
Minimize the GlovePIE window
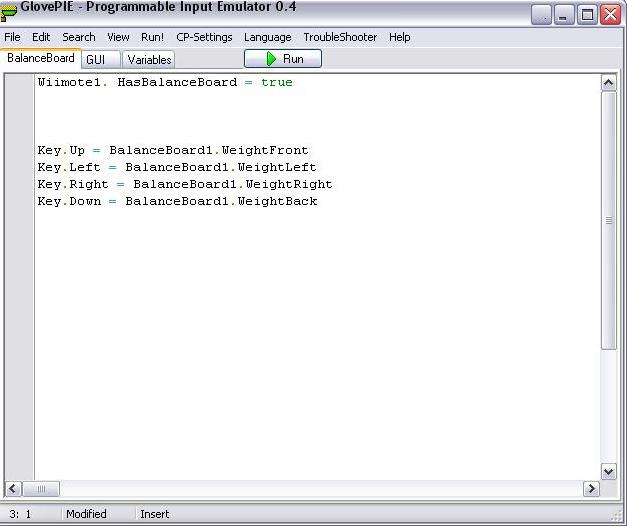click(x=563, y=15)
